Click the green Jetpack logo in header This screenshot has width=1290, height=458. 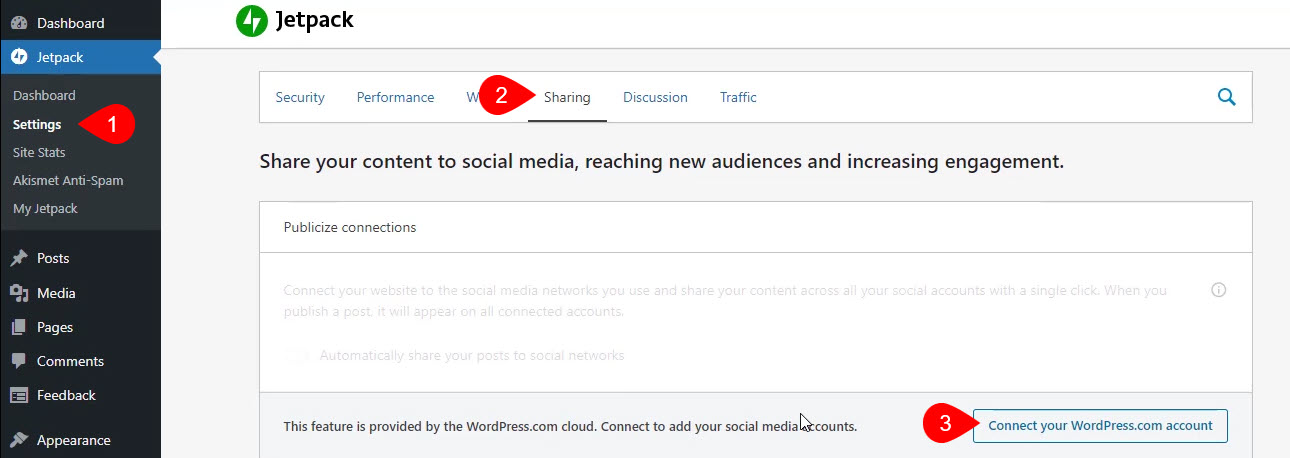tap(252, 20)
